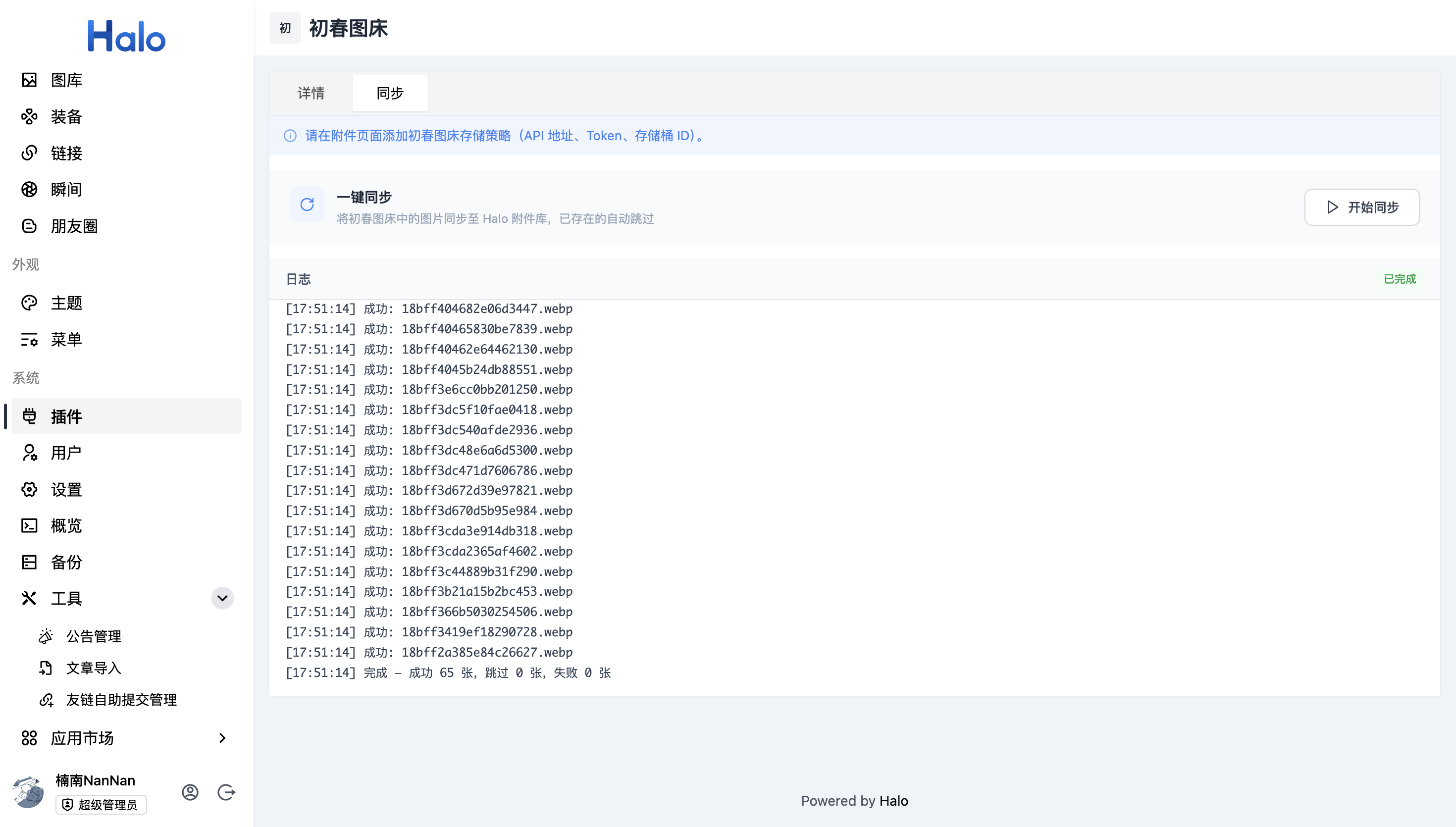The width and height of the screenshot is (1456, 827).
Task: Open the 图库 gallery icon
Action: click(x=29, y=80)
